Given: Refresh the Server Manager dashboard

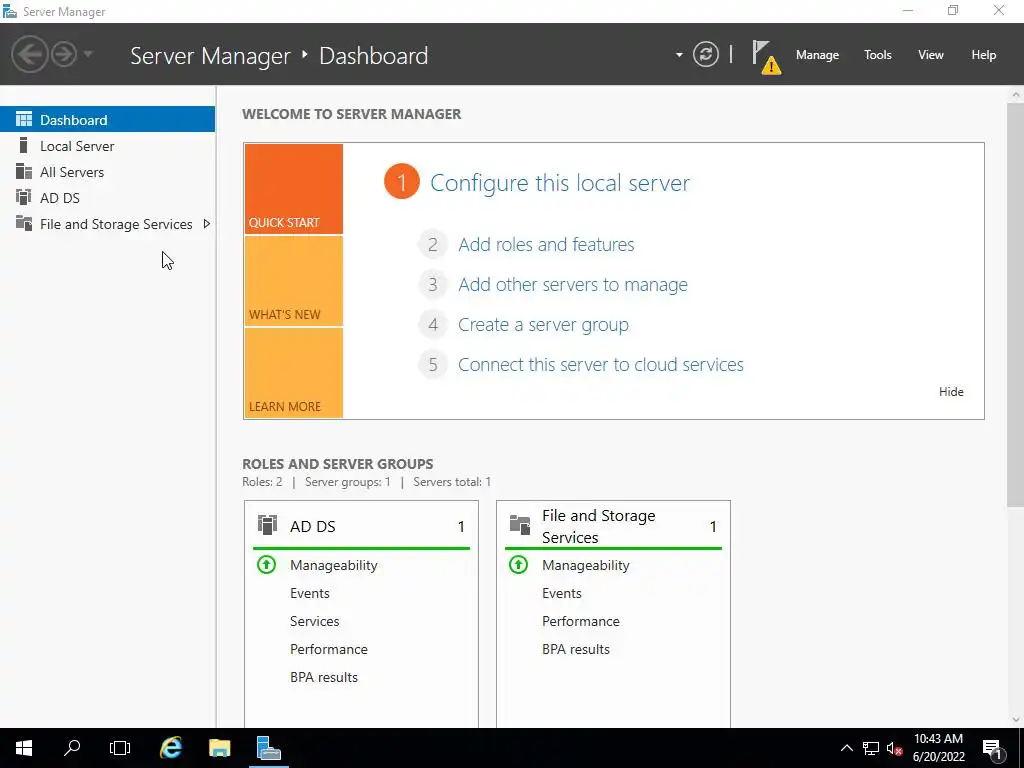Looking at the screenshot, I should click(705, 54).
